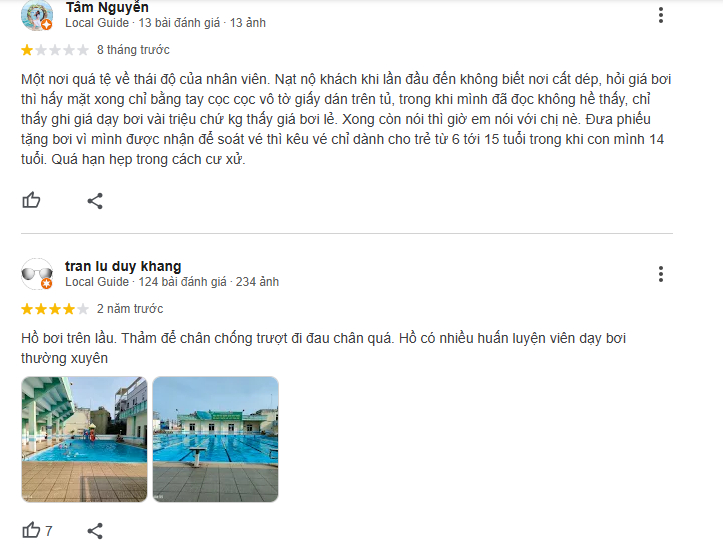Click the like count 7 on the second review
This screenshot has height=549, width=723.
(x=48, y=531)
